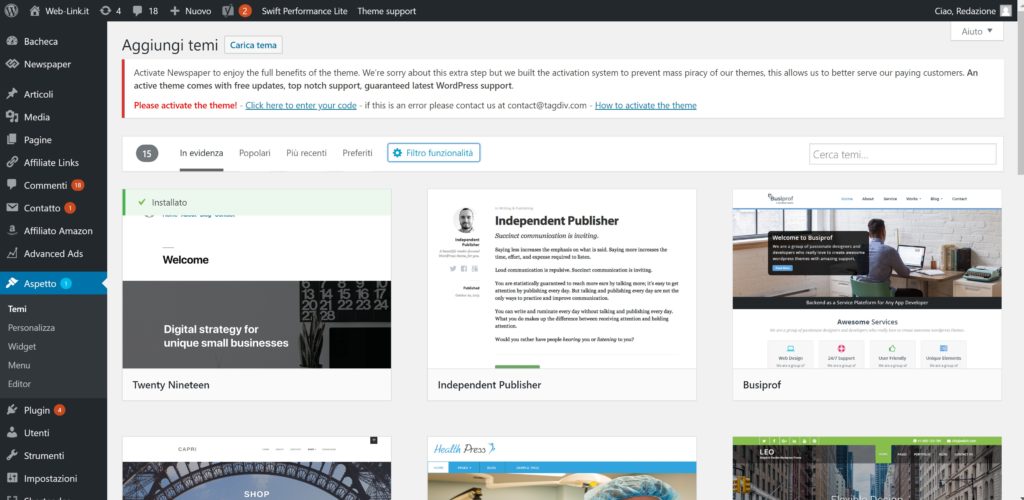This screenshot has width=1024, height=500.
Task: Click the user avatar next to Ciao, Redazione
Action: pos(1006,10)
